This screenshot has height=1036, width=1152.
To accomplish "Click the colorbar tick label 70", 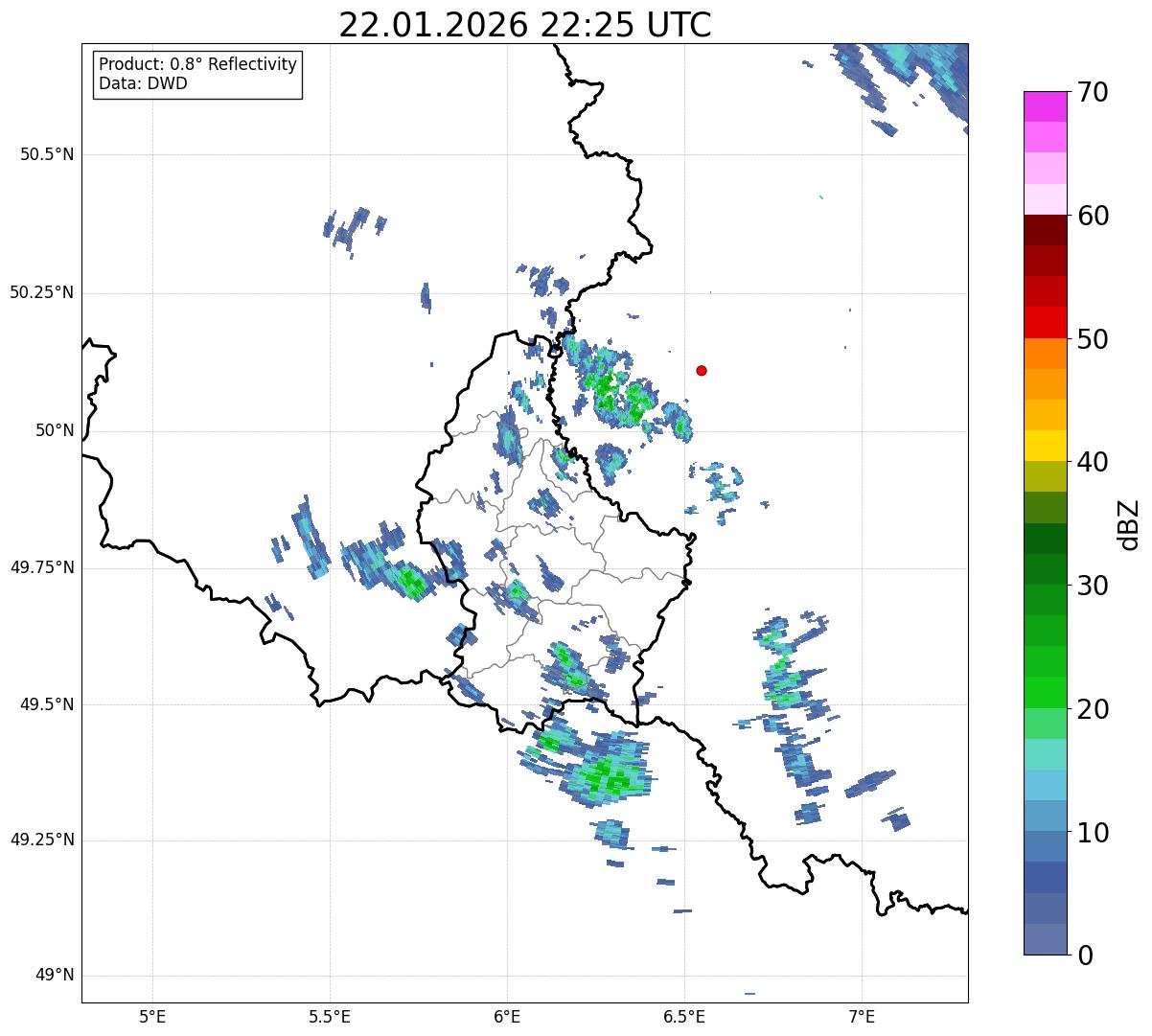I will 1092,92.
